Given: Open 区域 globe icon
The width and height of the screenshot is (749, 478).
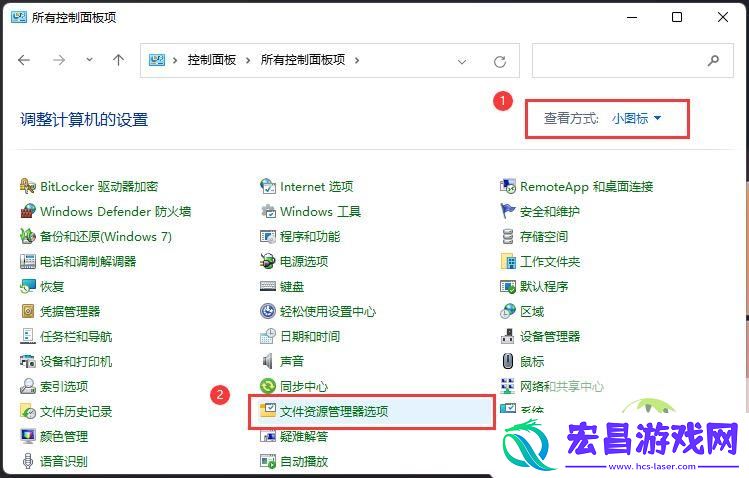Looking at the screenshot, I should pos(508,311).
